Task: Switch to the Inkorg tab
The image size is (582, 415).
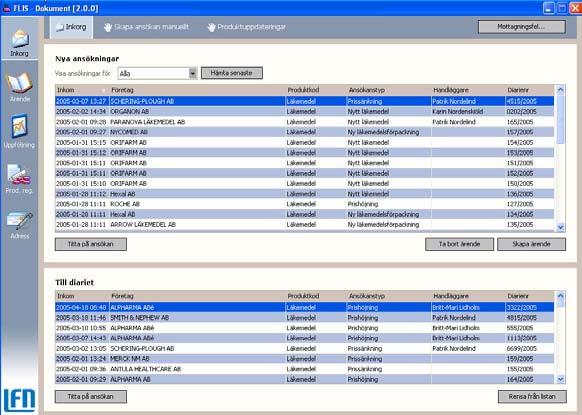Action: coord(71,27)
